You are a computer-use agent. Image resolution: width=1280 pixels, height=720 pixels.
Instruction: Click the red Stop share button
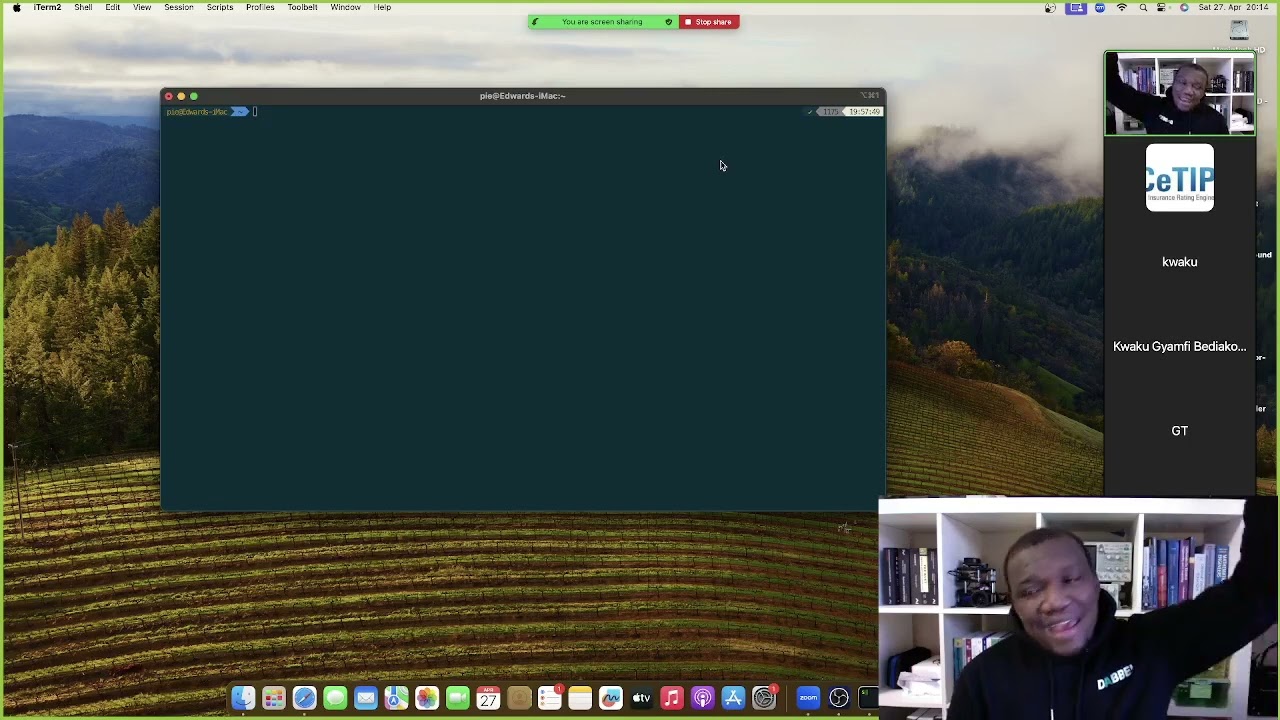(x=709, y=22)
